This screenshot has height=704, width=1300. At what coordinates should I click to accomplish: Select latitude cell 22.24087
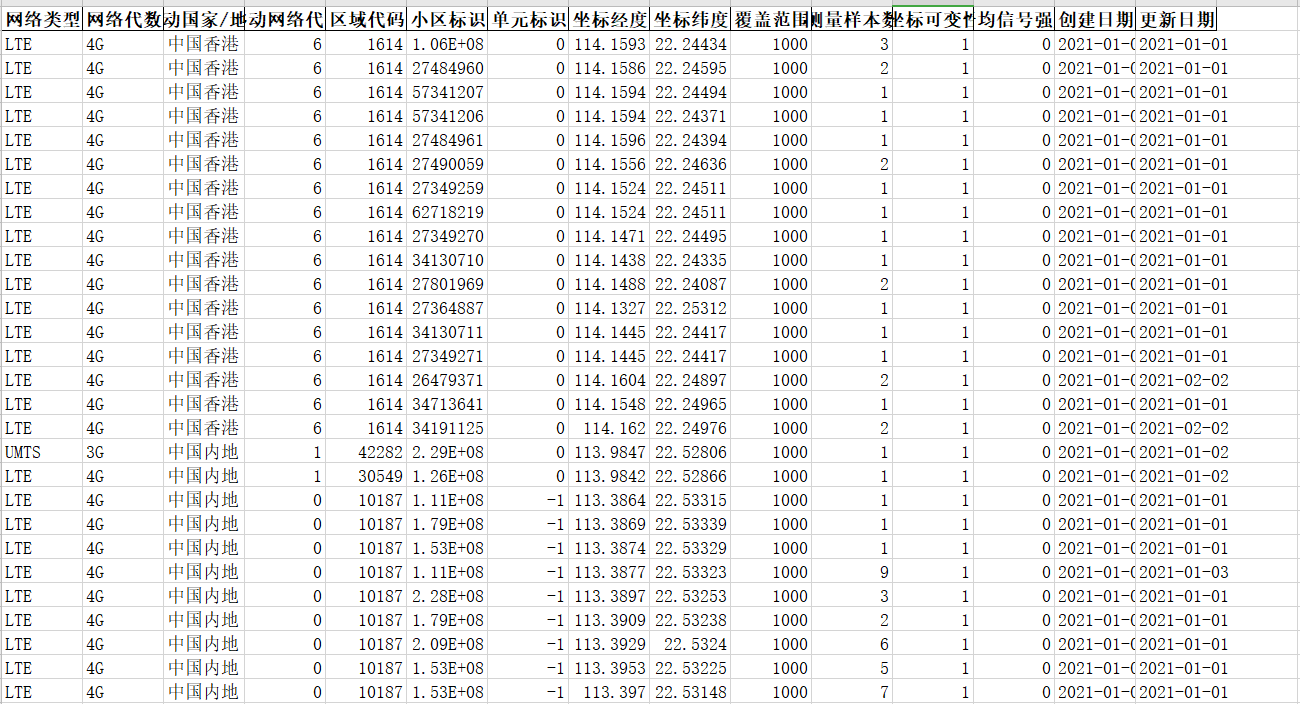click(690, 284)
